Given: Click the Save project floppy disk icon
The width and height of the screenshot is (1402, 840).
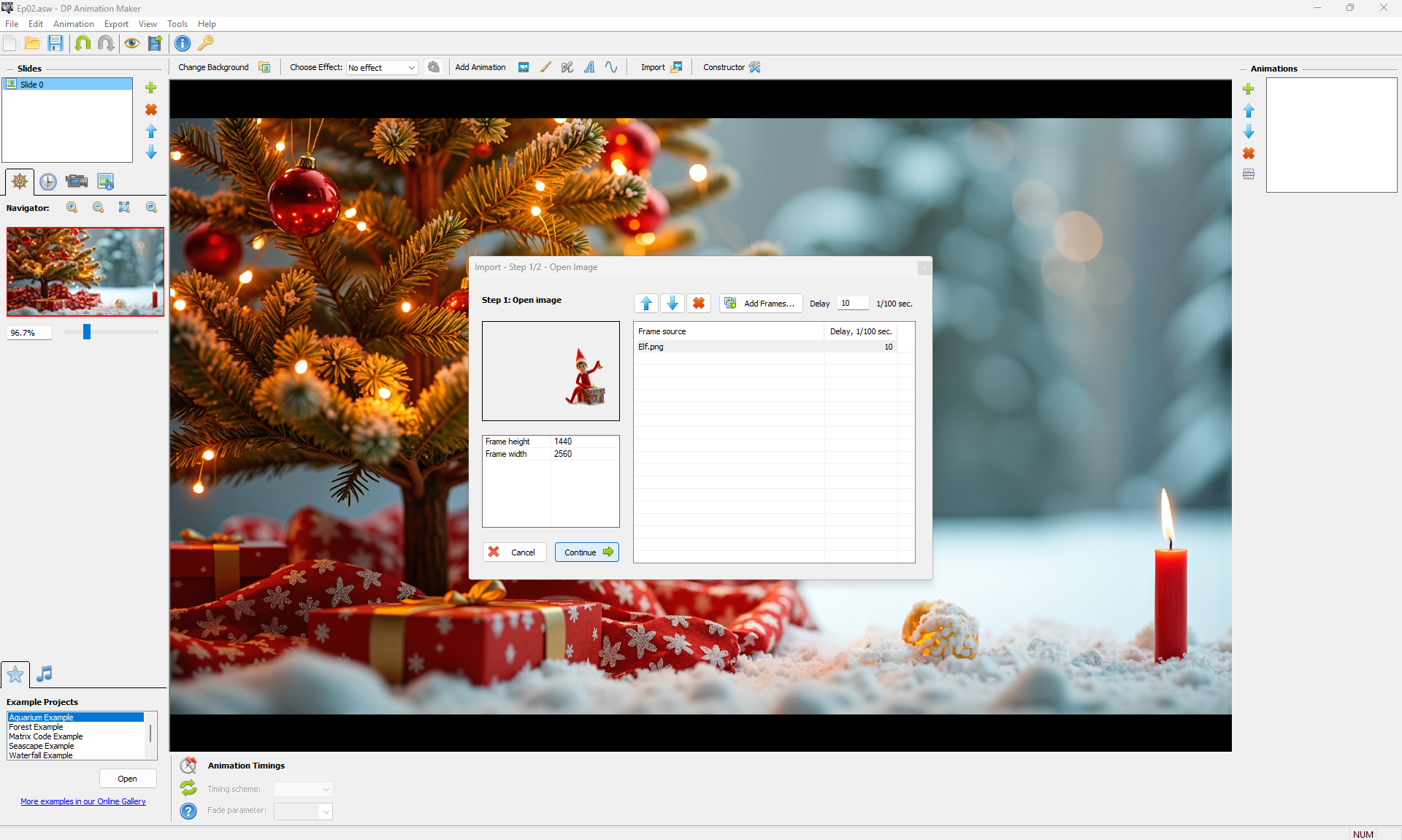Looking at the screenshot, I should tap(55, 43).
